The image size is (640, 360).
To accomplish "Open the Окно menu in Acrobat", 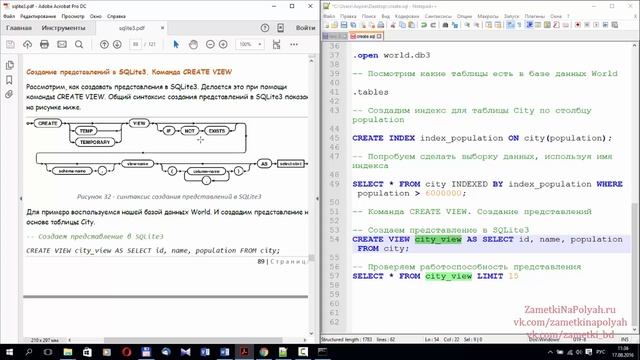I will click(96, 16).
